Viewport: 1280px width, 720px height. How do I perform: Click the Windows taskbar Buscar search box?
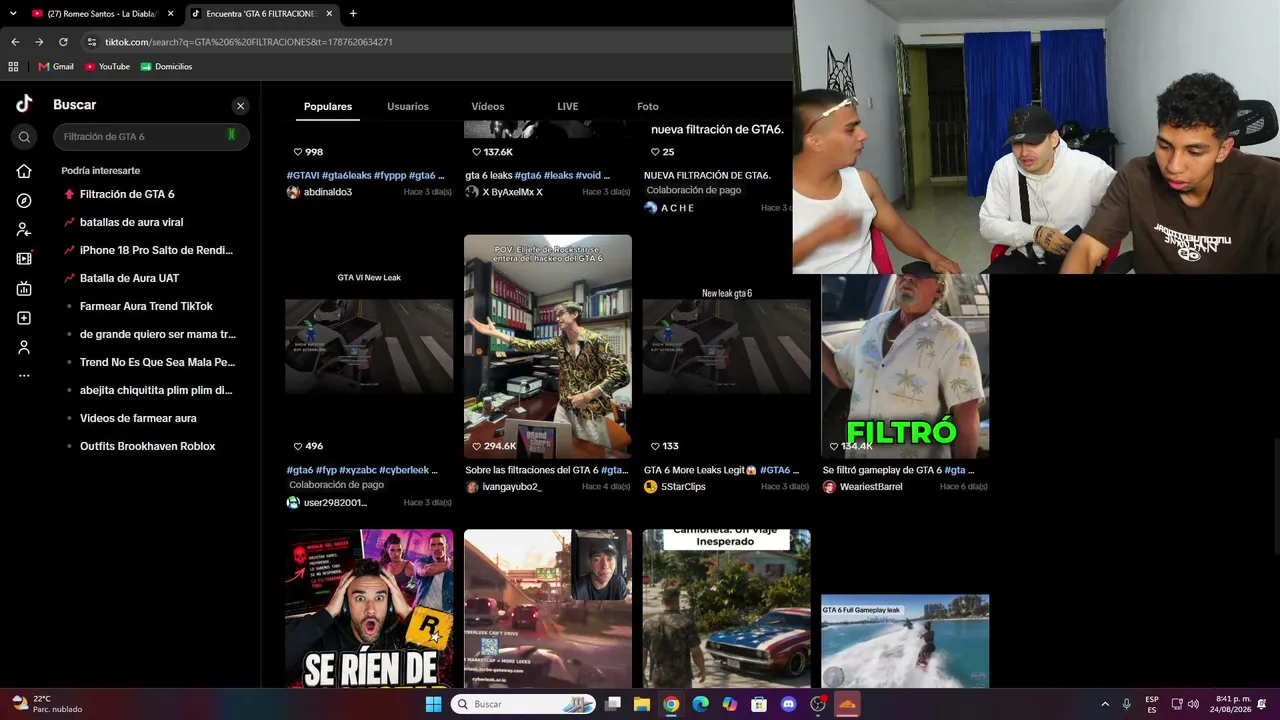coord(523,704)
